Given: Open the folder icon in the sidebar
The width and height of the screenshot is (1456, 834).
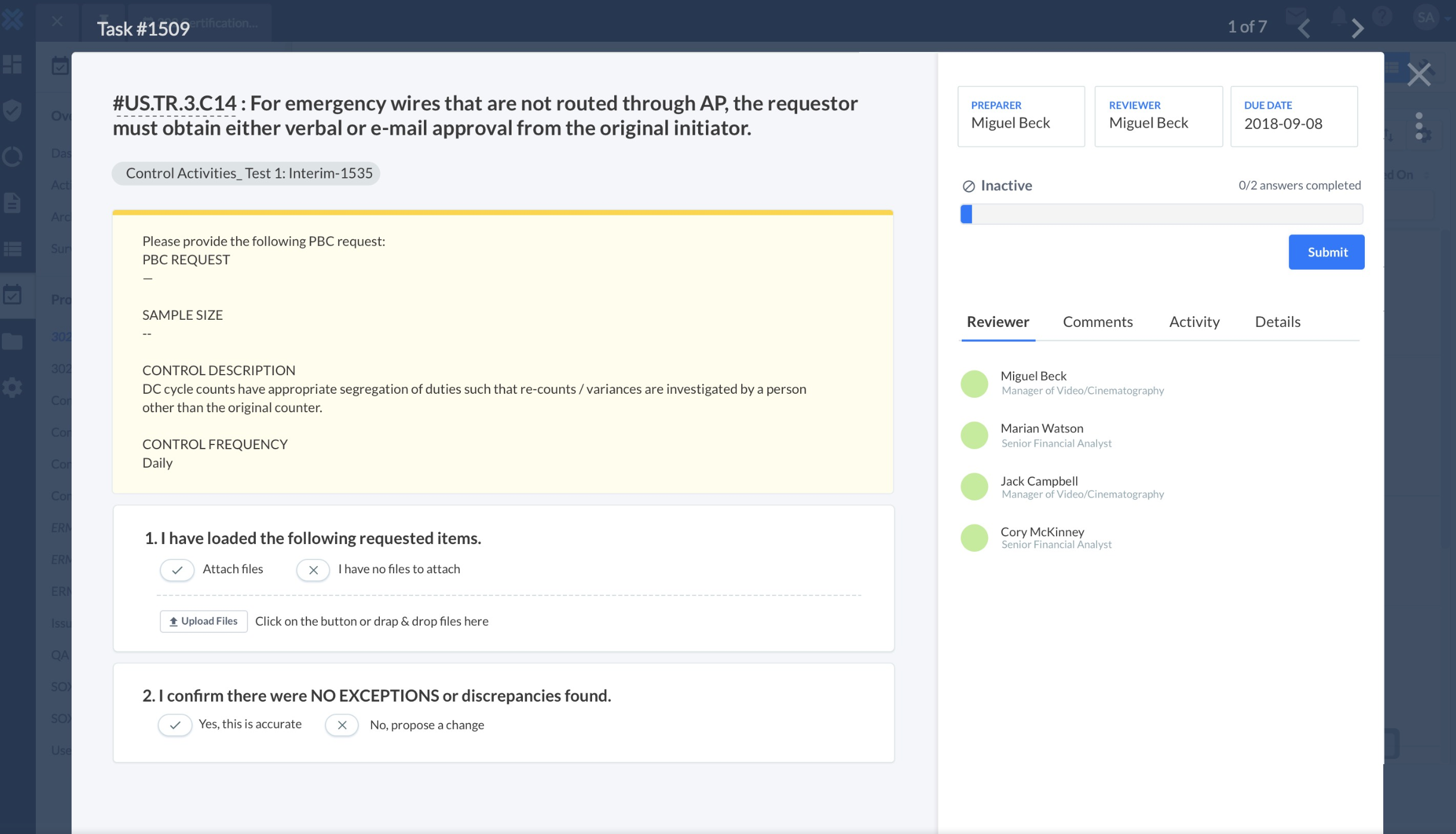Looking at the screenshot, I should pos(13,341).
